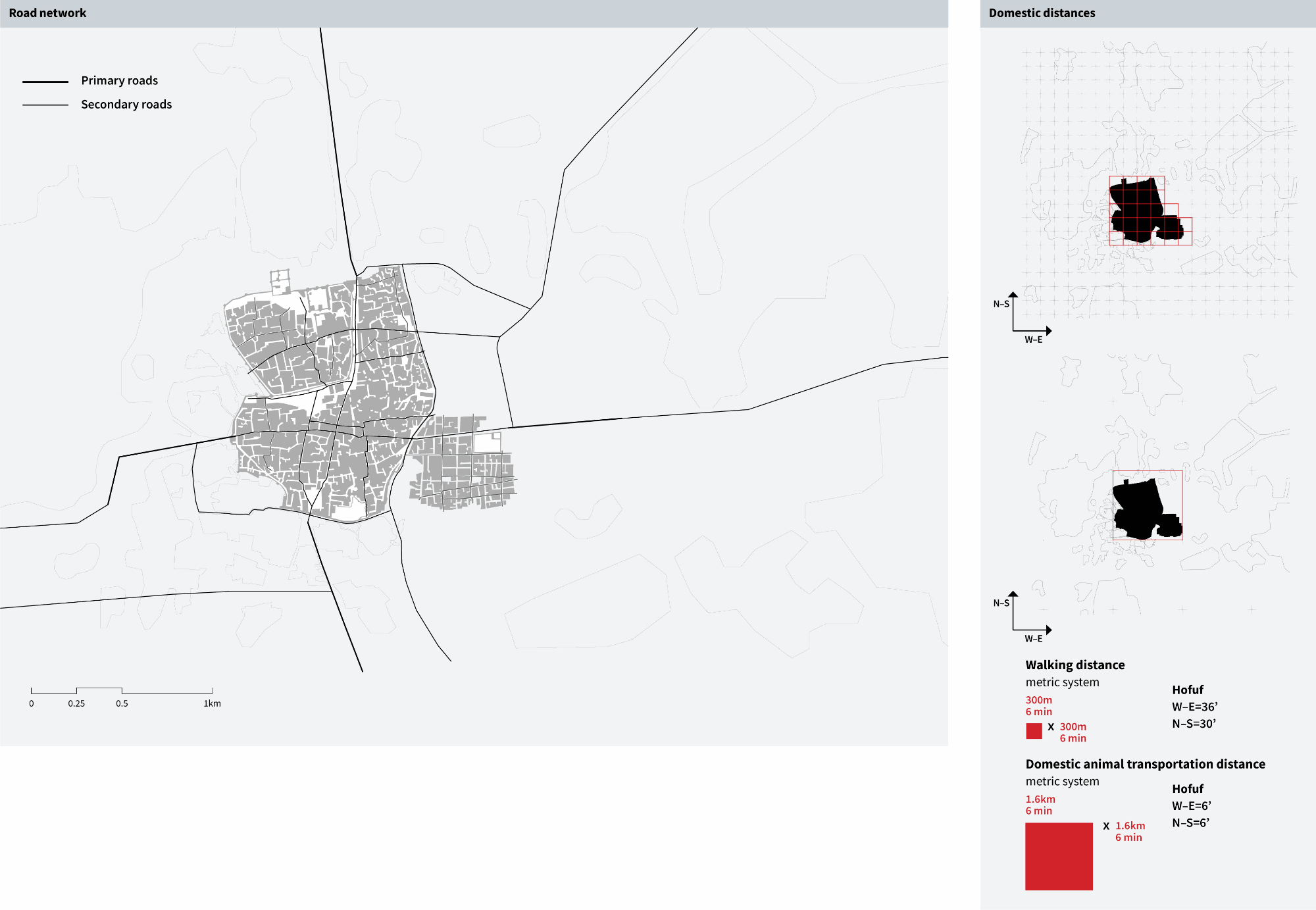Select the Domestic distances header

pyautogui.click(x=1042, y=13)
